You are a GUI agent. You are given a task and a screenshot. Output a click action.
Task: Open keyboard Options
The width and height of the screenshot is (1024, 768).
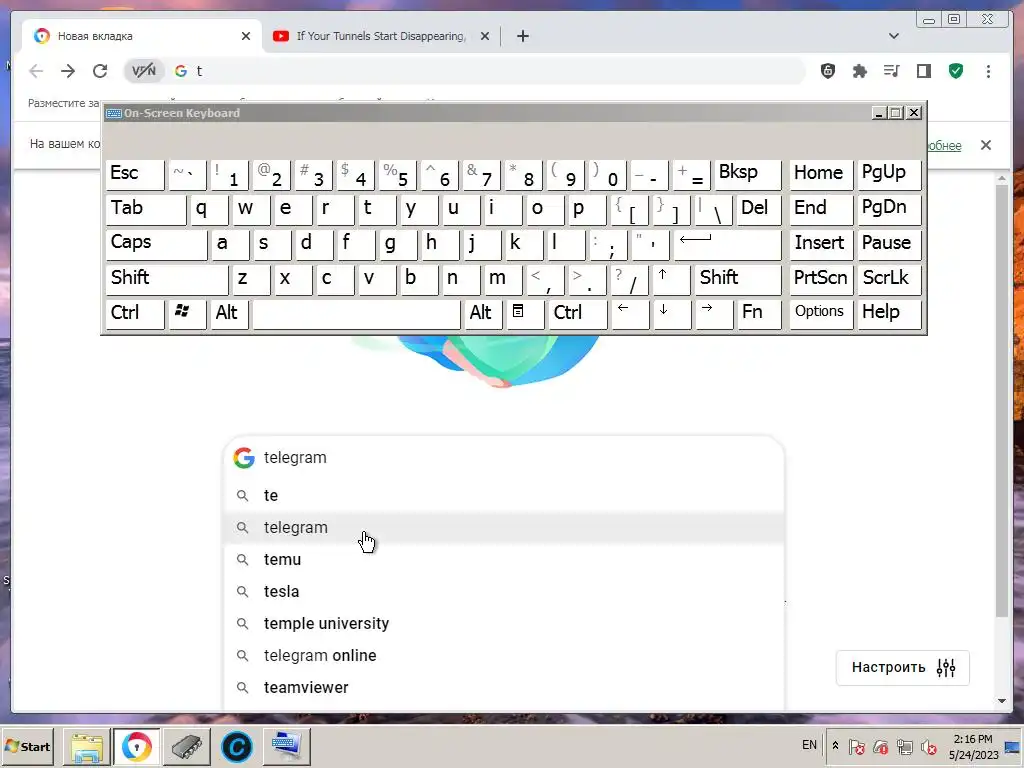[x=821, y=313]
